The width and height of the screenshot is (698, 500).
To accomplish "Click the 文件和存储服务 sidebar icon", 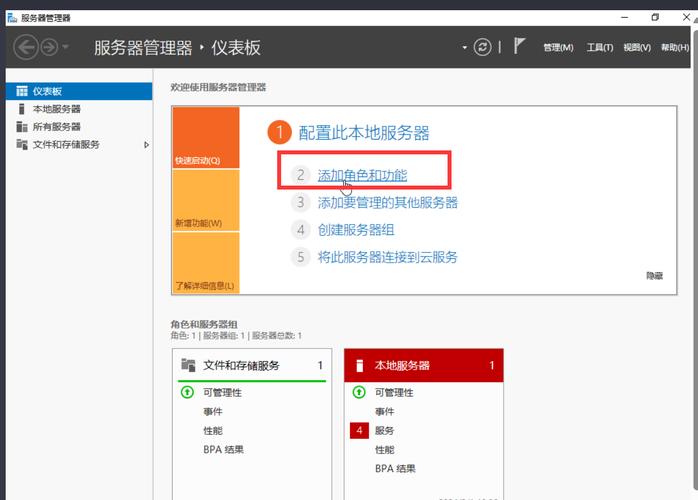I will [22, 144].
